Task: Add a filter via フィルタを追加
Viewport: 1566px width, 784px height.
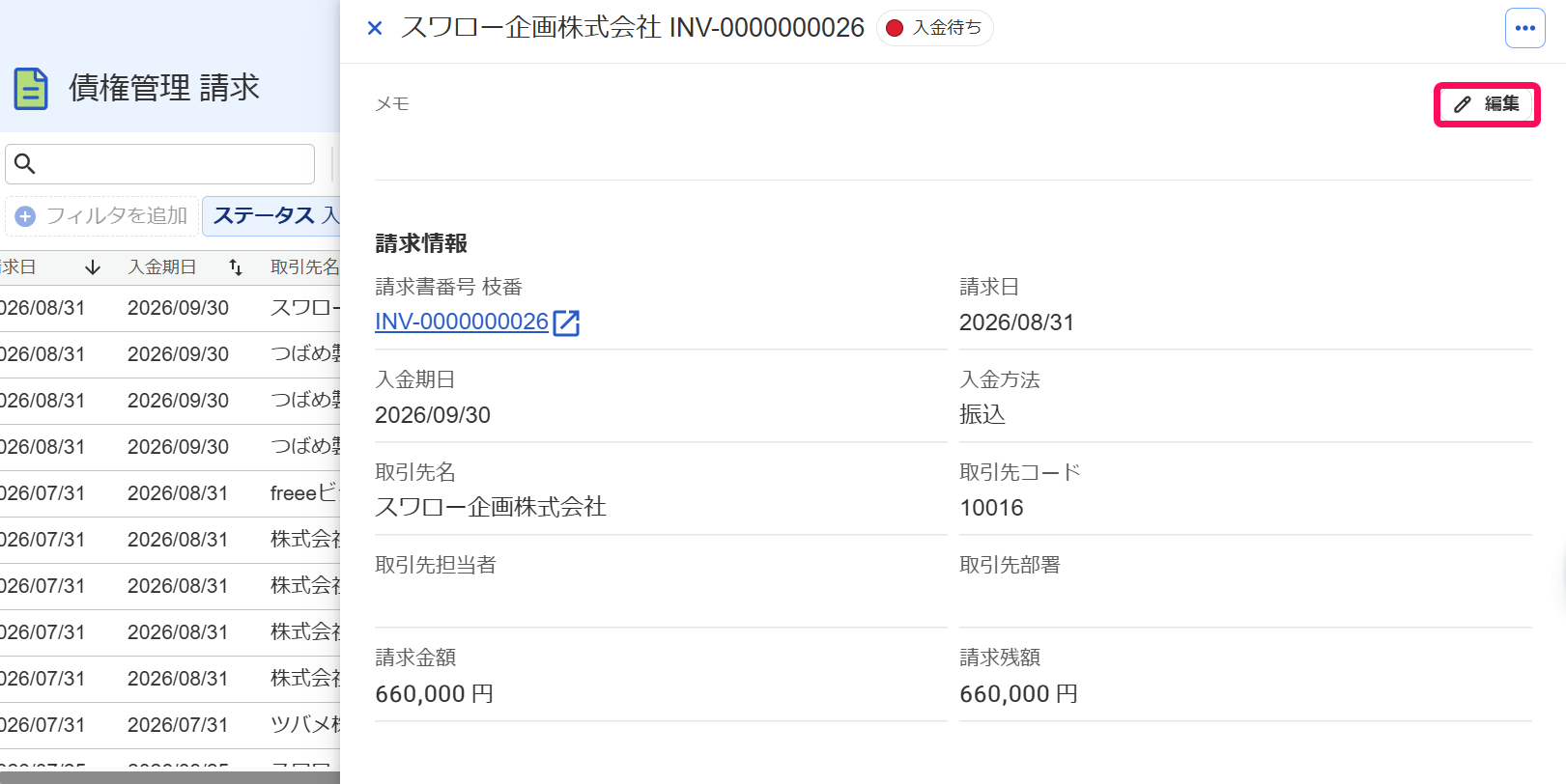Action: (102, 216)
